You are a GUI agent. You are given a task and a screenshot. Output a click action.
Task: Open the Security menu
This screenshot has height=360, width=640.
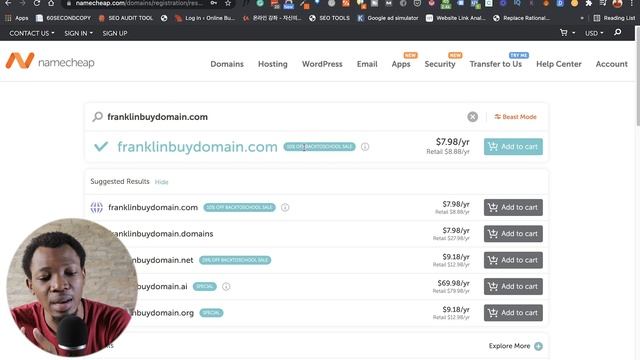(x=440, y=64)
